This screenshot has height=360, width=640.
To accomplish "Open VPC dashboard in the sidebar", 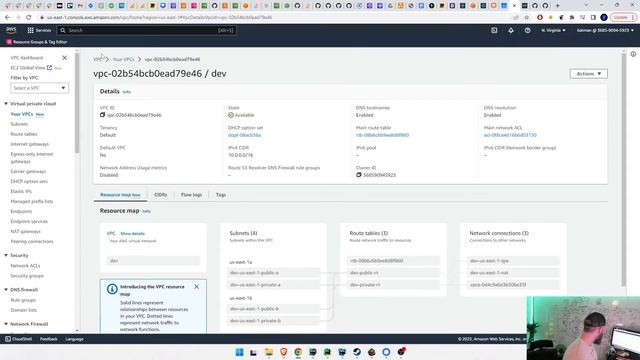I will [27, 58].
